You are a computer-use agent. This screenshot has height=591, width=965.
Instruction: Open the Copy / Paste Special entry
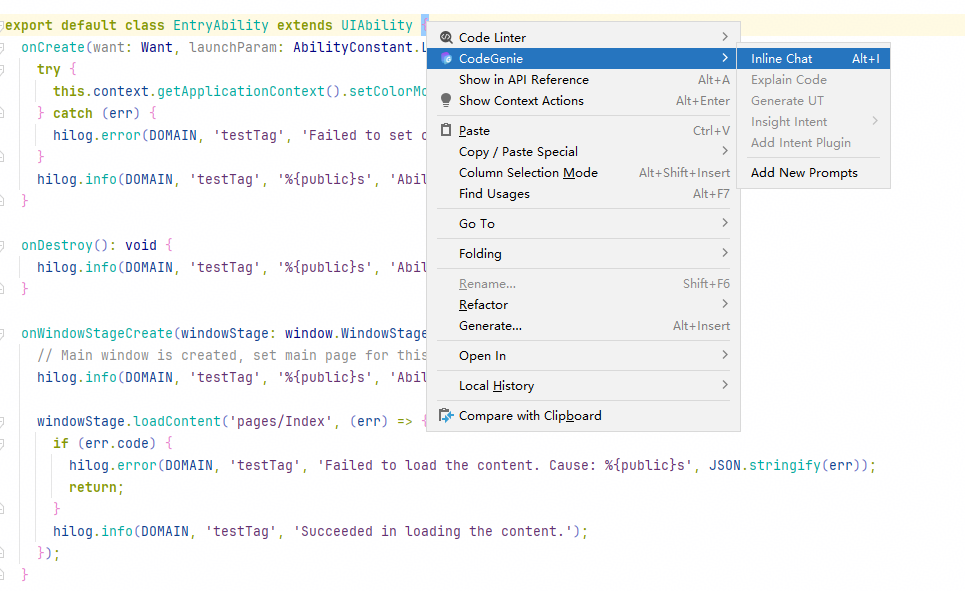518,152
